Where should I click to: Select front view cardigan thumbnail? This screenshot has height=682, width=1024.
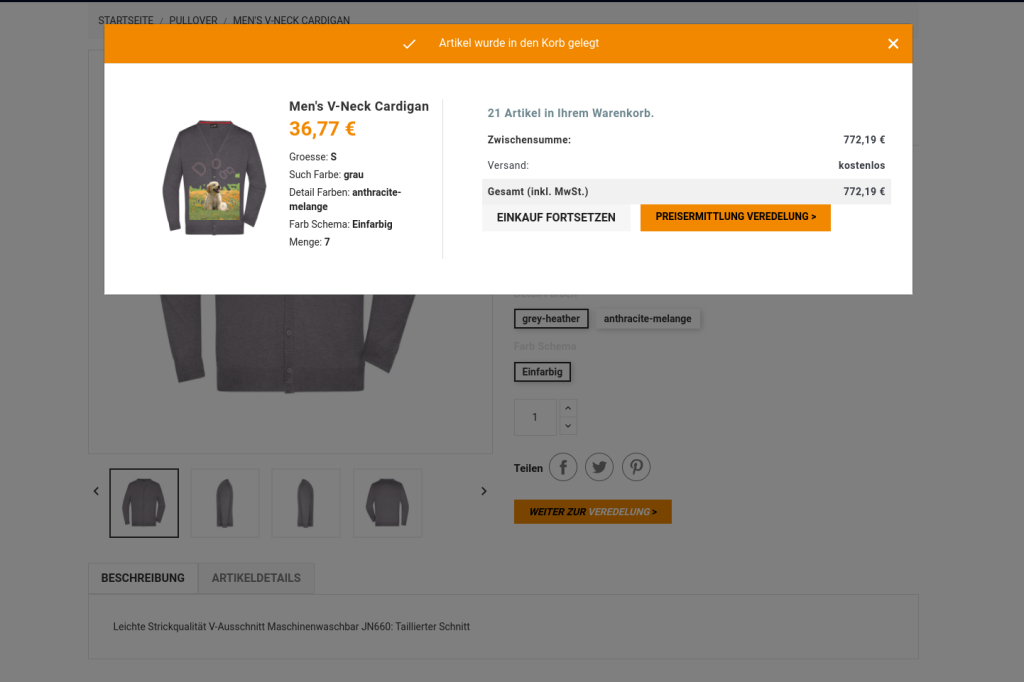point(144,503)
